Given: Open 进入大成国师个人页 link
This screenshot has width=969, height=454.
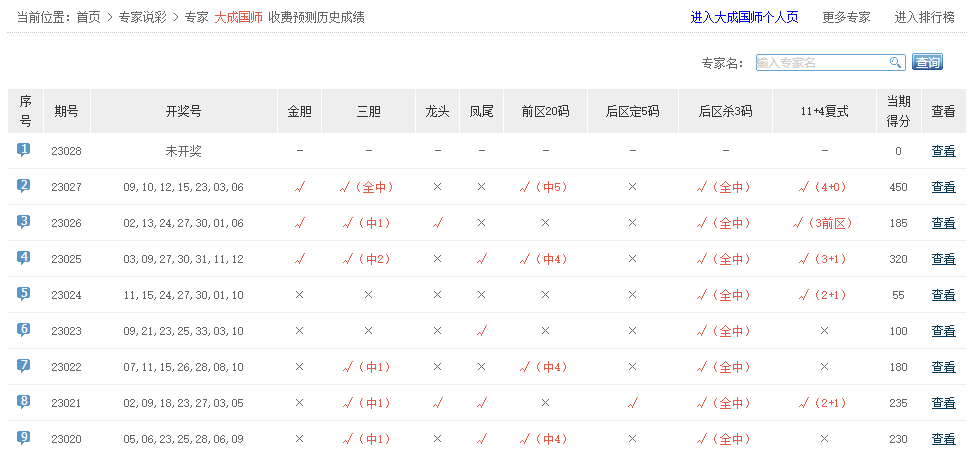Looking at the screenshot, I should tap(744, 17).
